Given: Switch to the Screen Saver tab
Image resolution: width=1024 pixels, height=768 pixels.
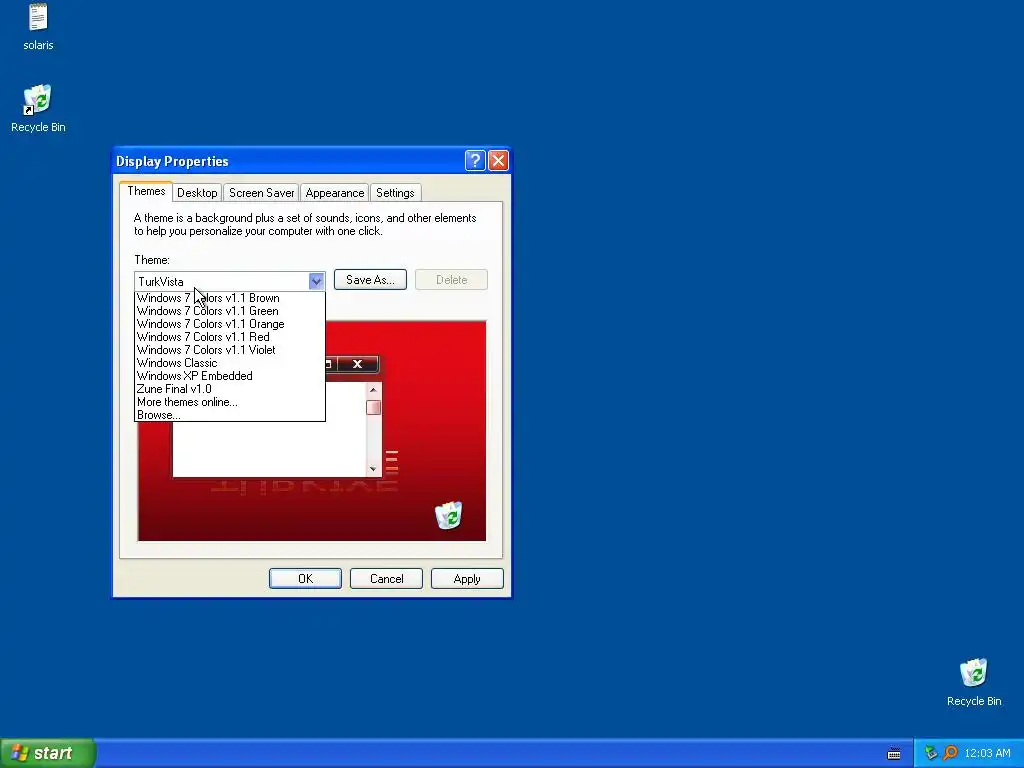Looking at the screenshot, I should [261, 193].
